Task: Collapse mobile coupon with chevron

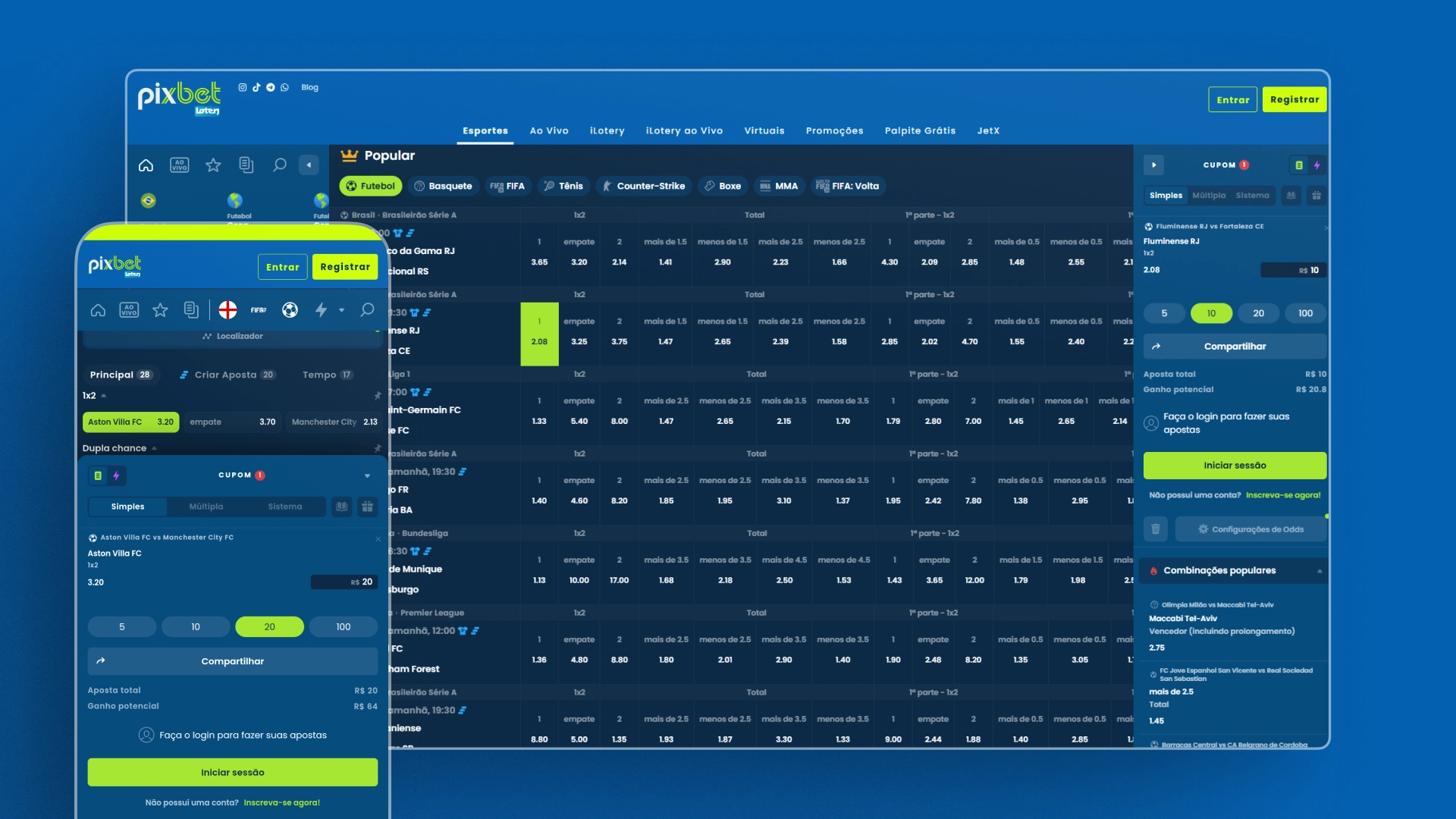Action: (367, 476)
